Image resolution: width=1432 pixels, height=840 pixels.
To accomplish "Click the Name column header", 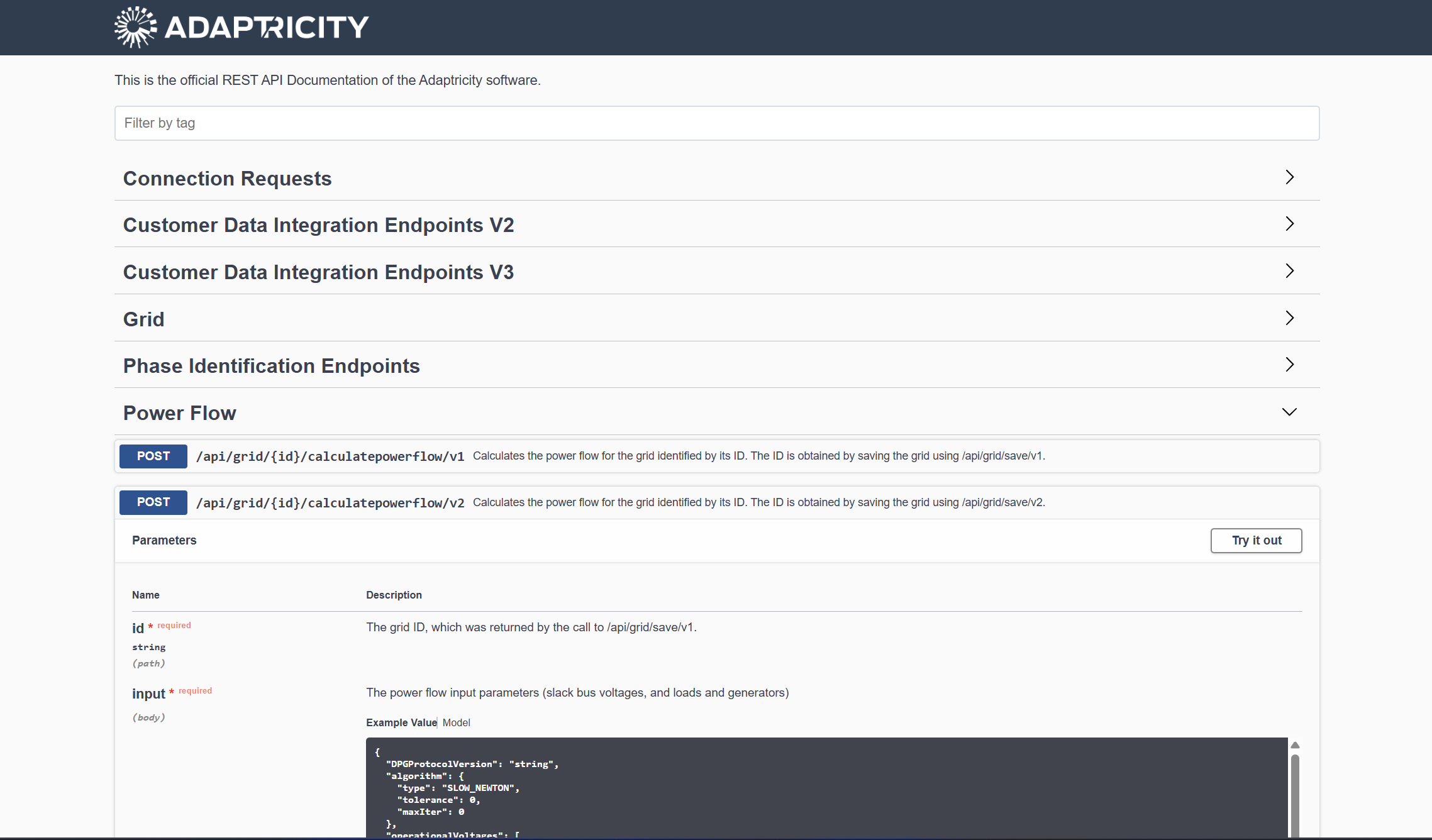I will (x=145, y=595).
